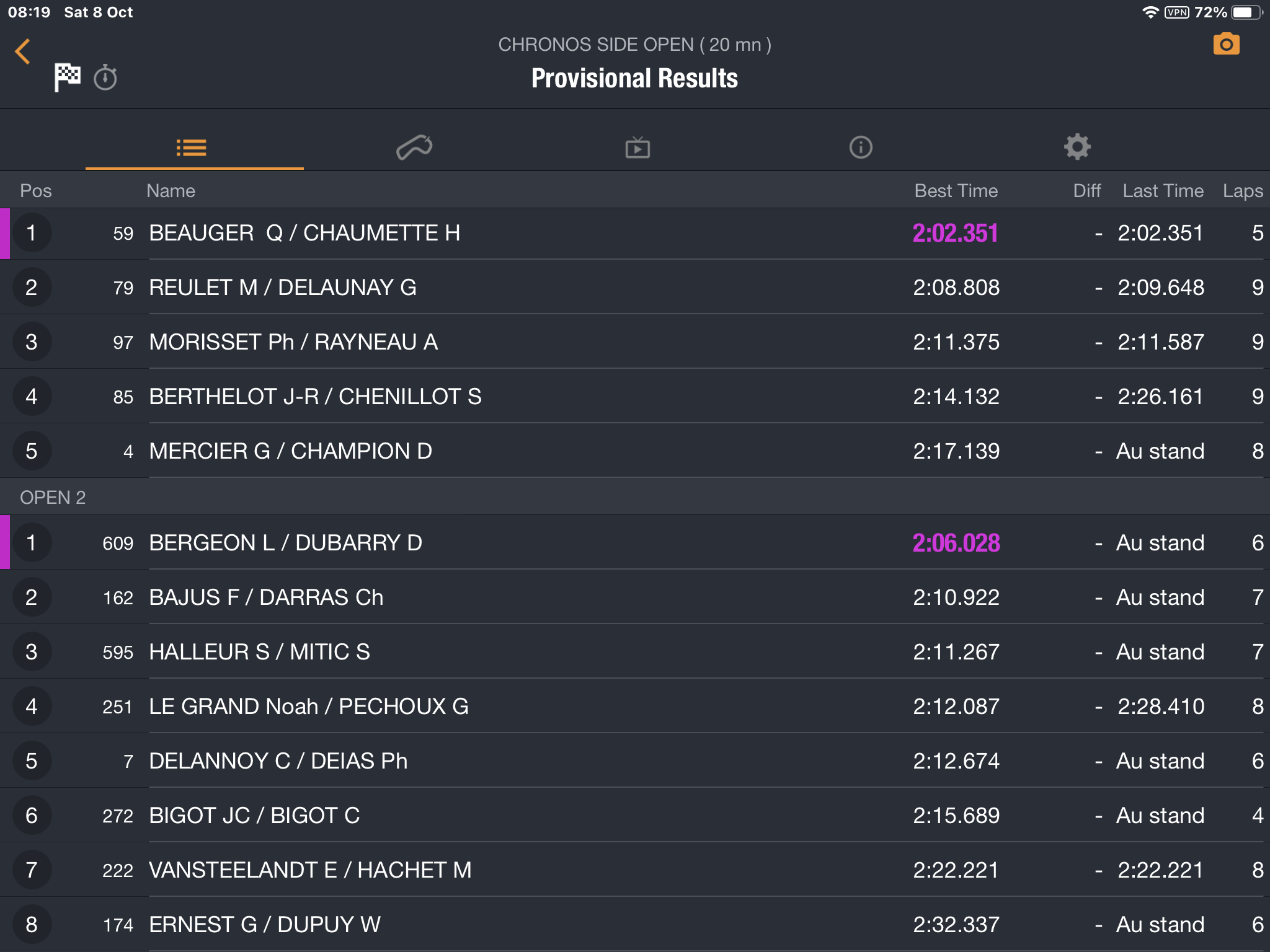Select the checkered flag icon

[67, 77]
